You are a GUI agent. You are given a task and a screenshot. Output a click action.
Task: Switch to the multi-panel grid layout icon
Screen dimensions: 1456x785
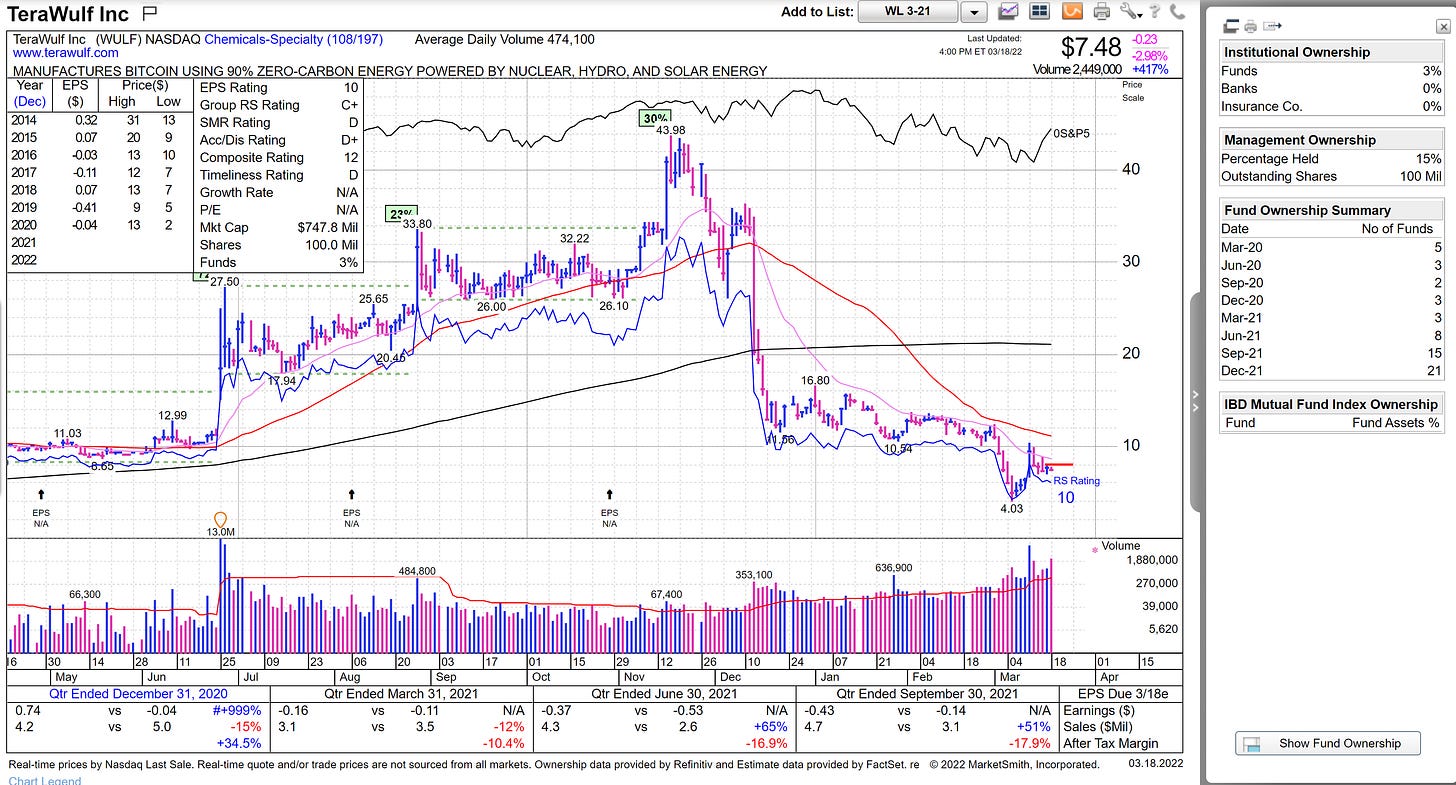(1039, 12)
